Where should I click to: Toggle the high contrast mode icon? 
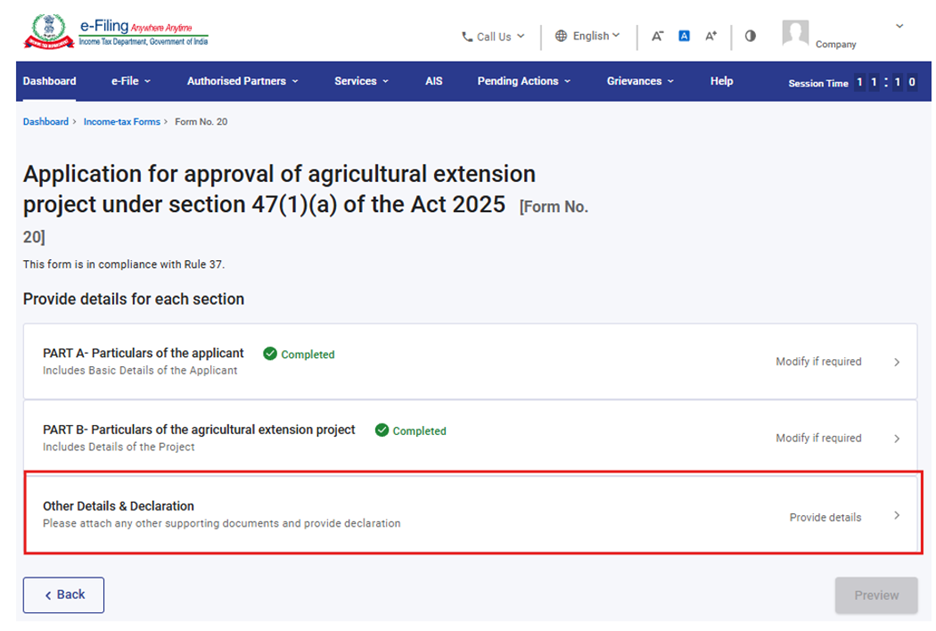point(750,36)
